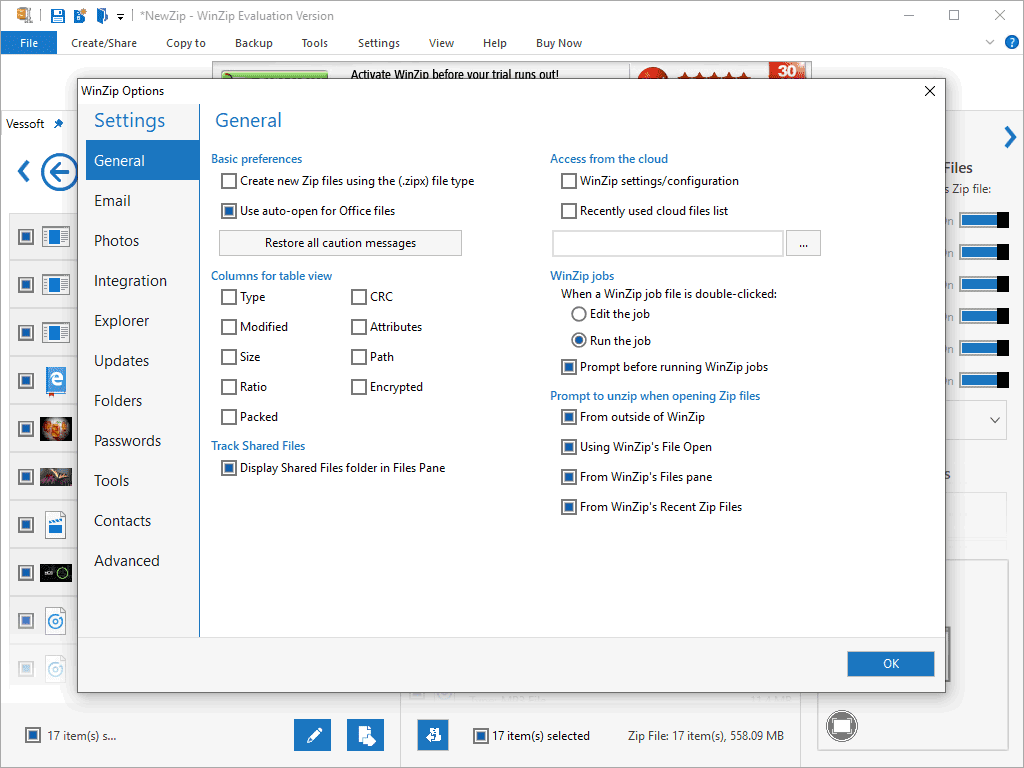Enable the Encrypted column checkbox
This screenshot has width=1024, height=768.
click(x=359, y=387)
